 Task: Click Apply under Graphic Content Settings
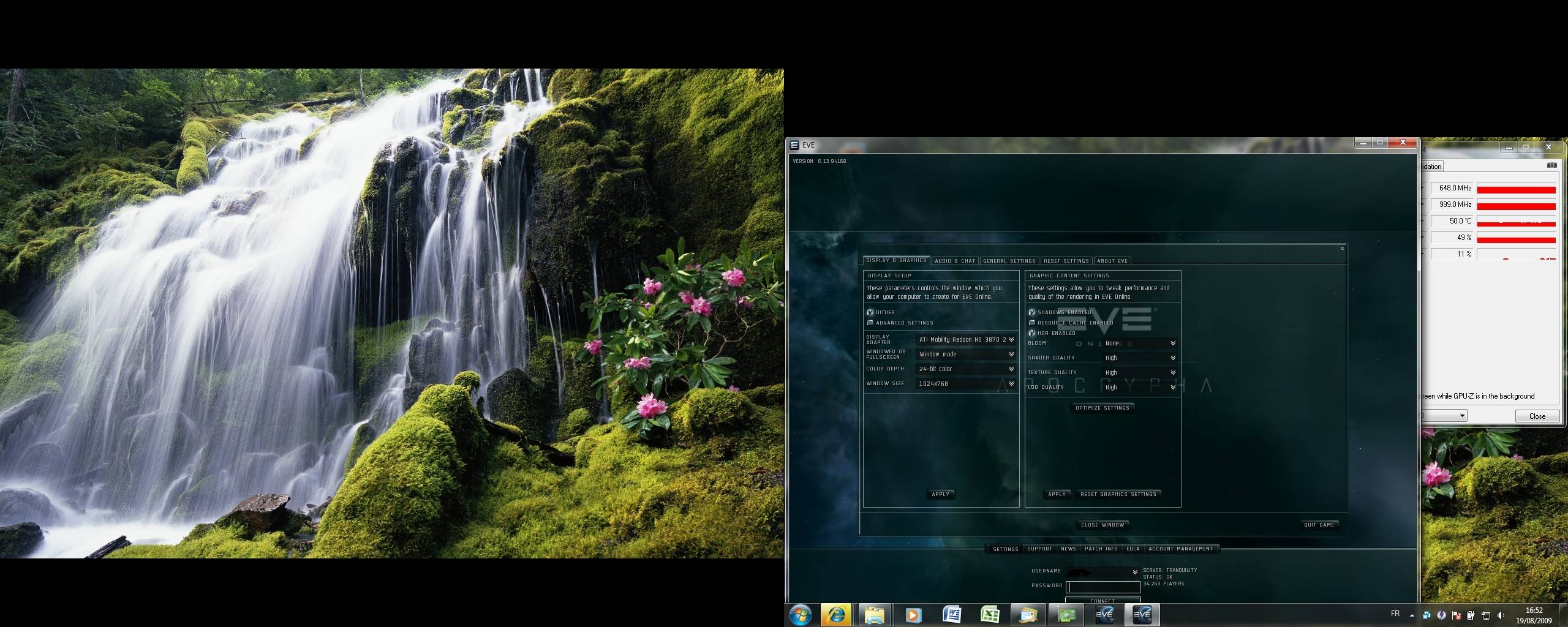click(1057, 494)
